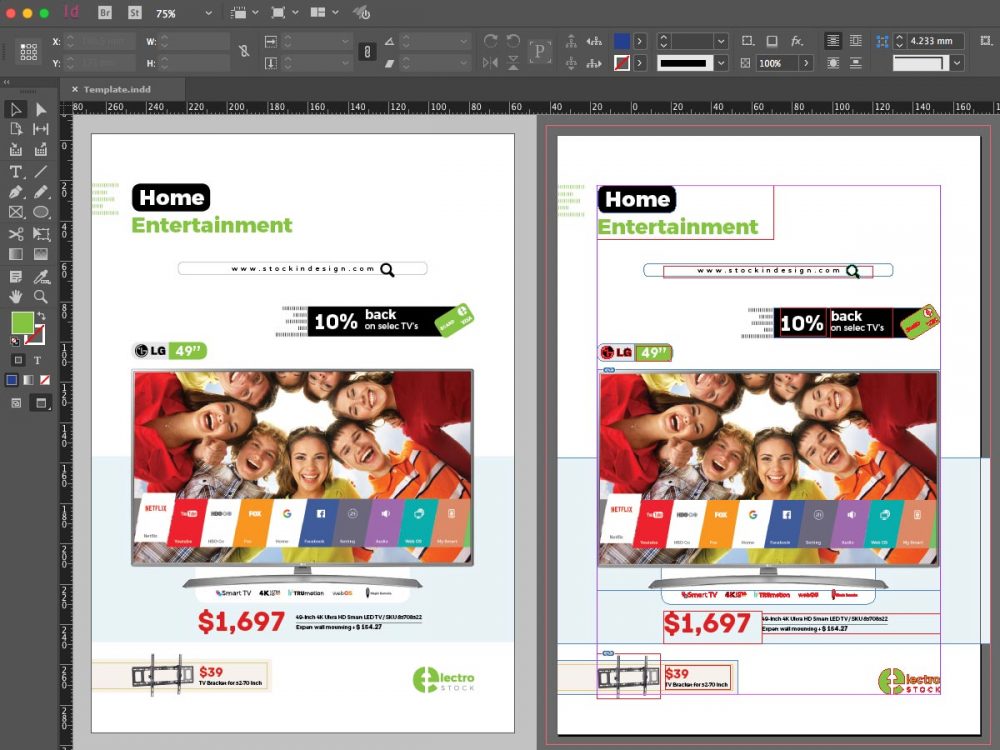Toggle Apply Color mode button

[x=11, y=380]
